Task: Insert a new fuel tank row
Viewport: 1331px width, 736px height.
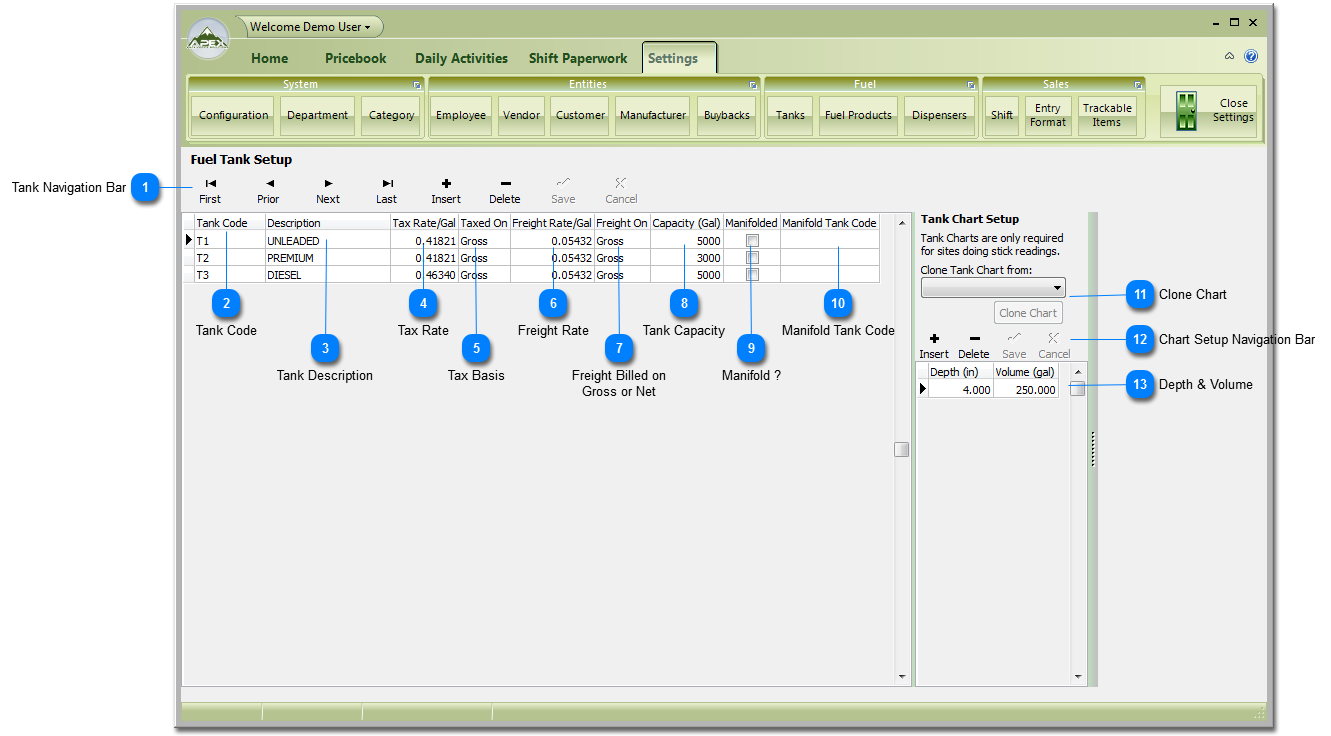Action: (446, 190)
